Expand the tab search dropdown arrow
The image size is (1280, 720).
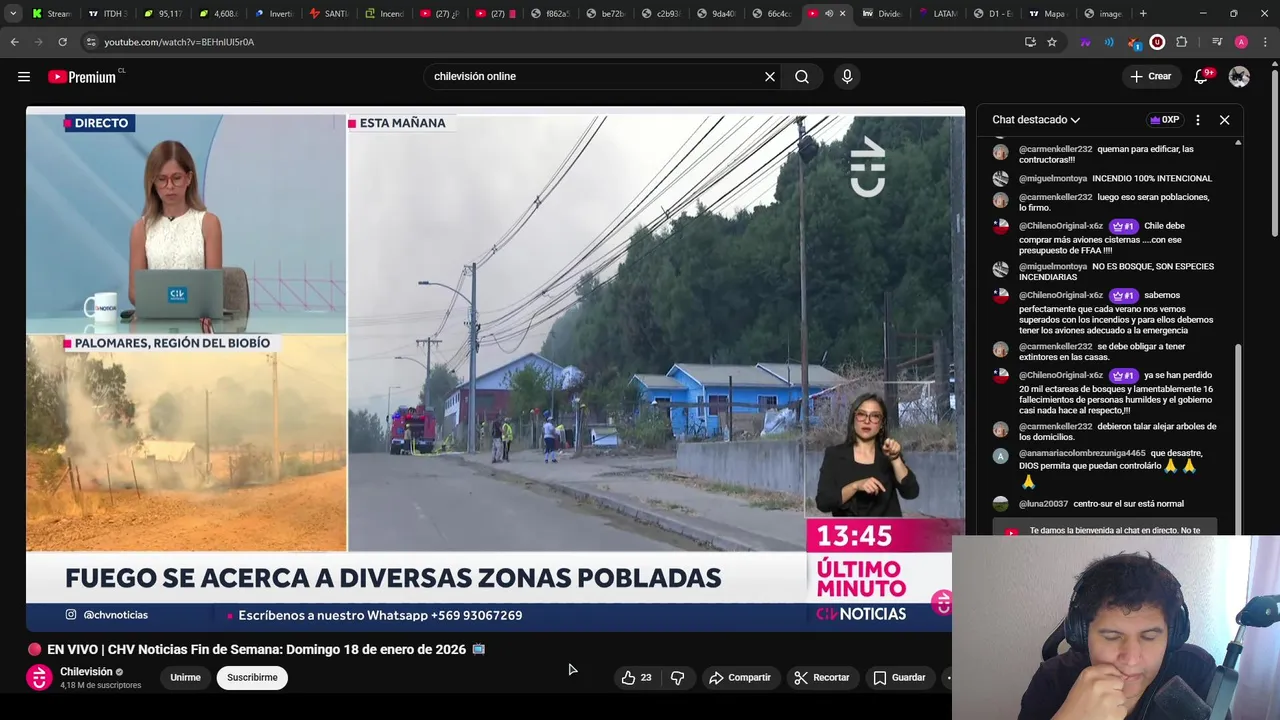click(13, 14)
